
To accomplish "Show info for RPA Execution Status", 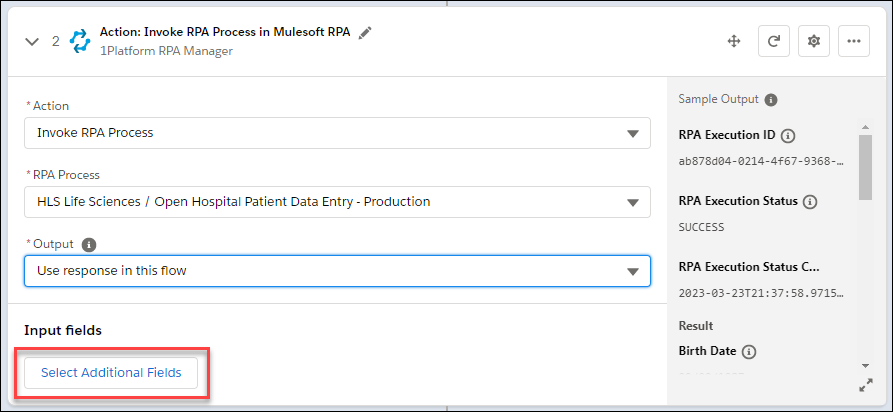I will click(x=810, y=202).
